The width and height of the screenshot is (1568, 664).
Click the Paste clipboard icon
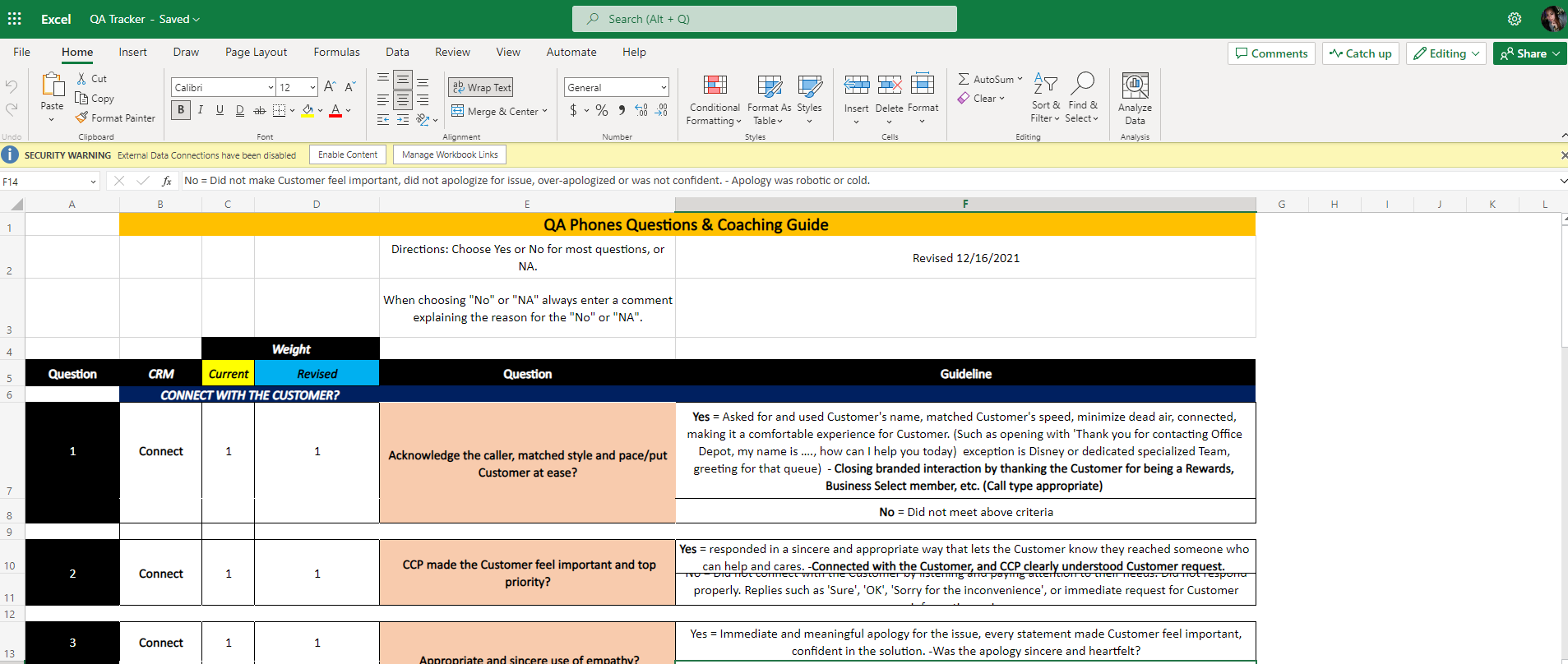tap(53, 85)
